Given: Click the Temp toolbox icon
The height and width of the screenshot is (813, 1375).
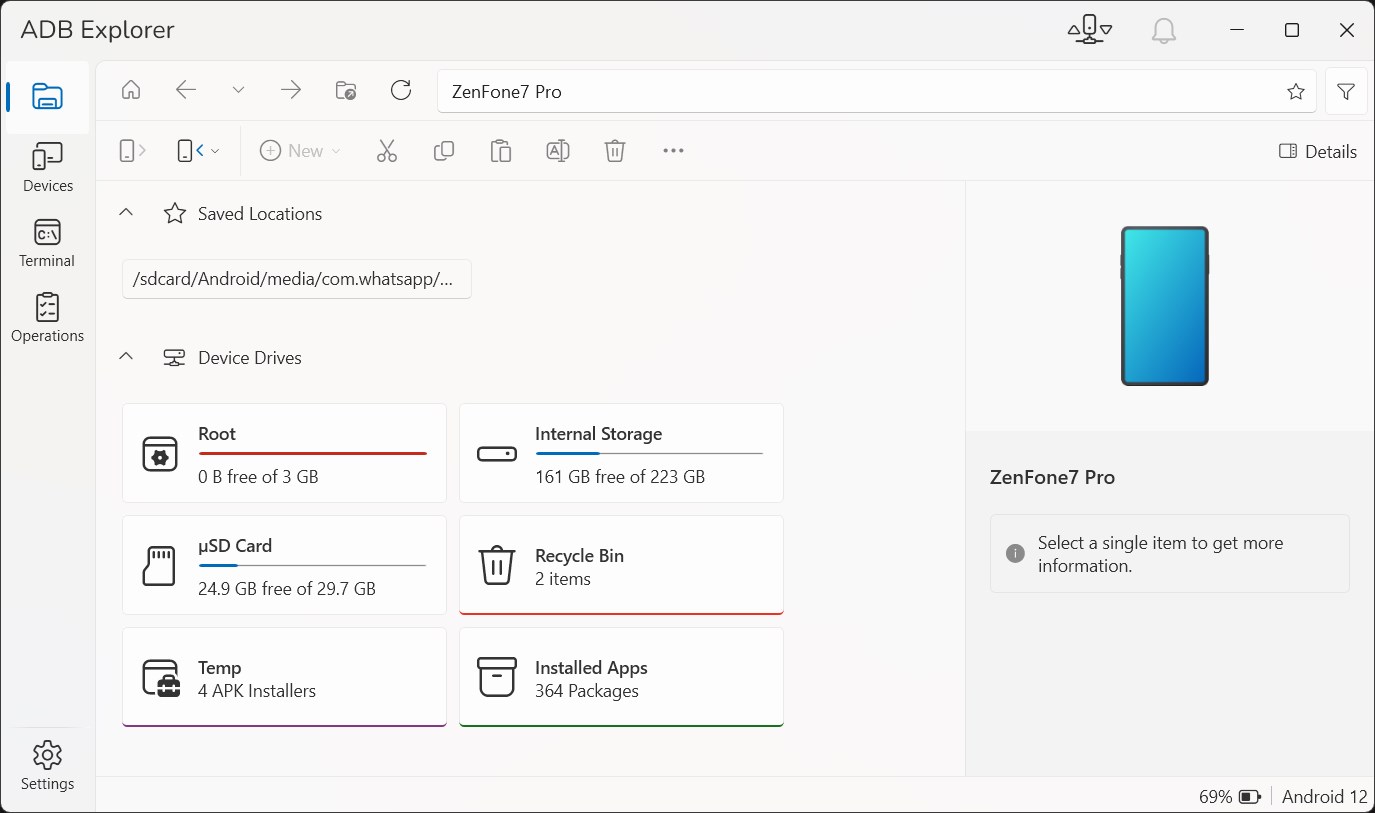Looking at the screenshot, I should [x=160, y=678].
